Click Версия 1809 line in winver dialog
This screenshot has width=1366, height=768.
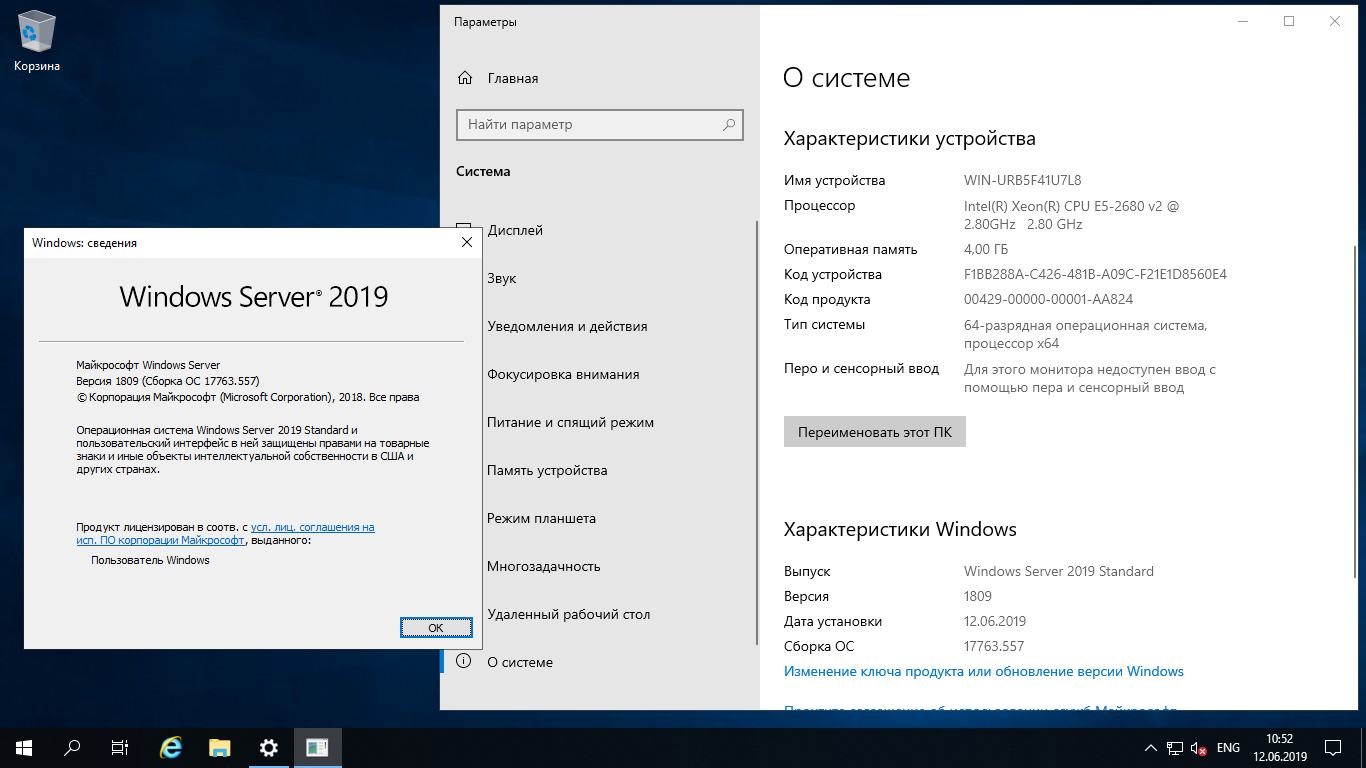[168, 381]
